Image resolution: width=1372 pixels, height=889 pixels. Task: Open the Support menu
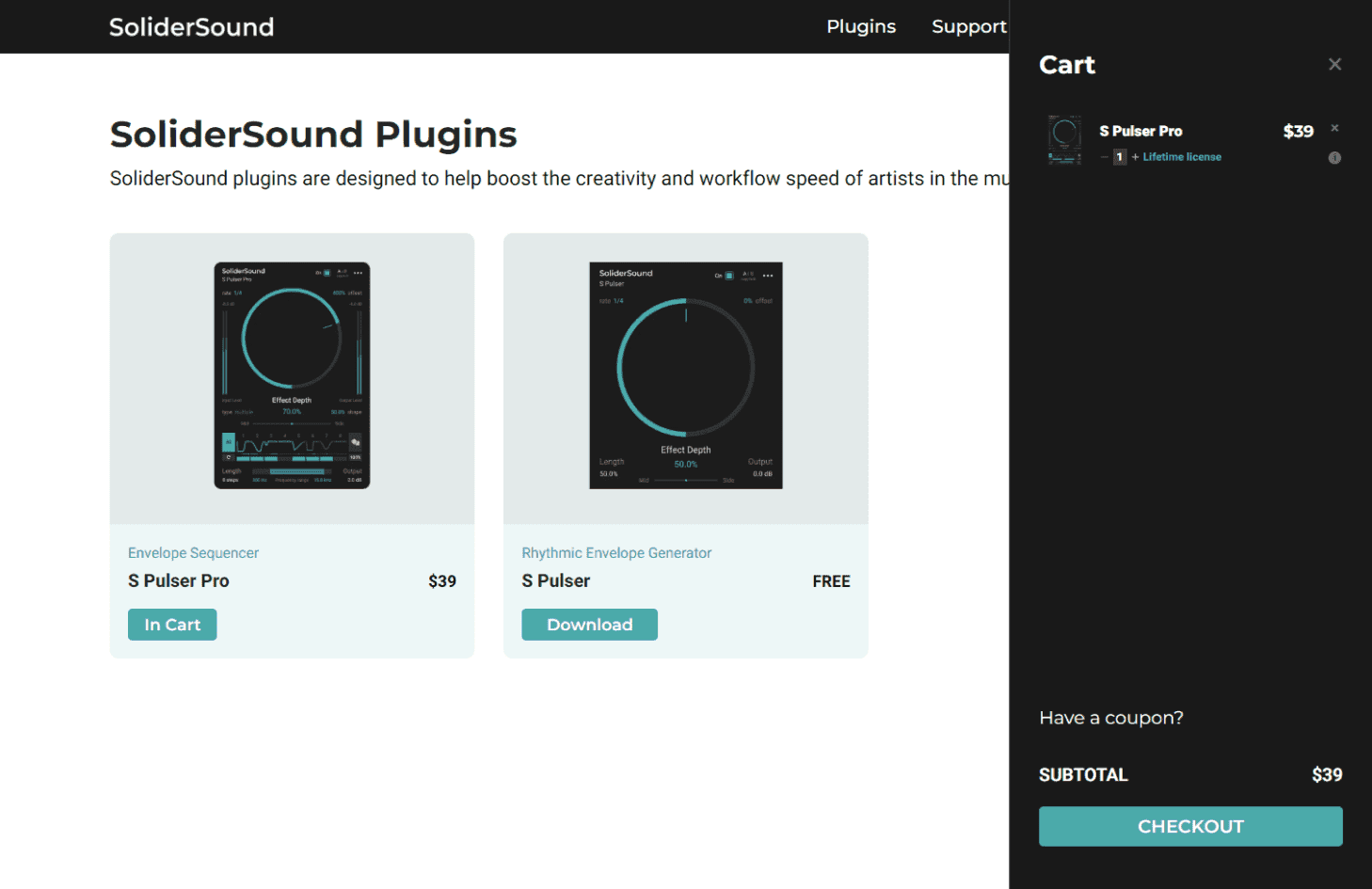pos(968,26)
